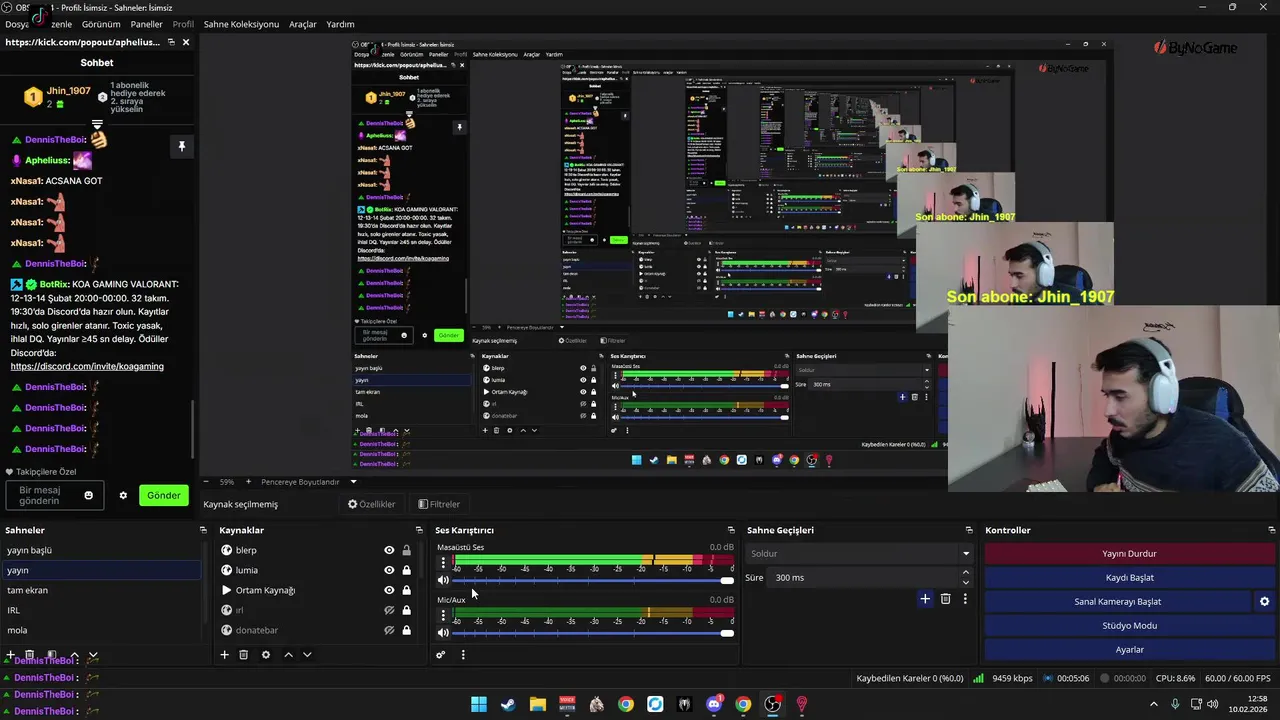
Task: Float the Sahne Geçişleri dock icon
Action: [969, 530]
